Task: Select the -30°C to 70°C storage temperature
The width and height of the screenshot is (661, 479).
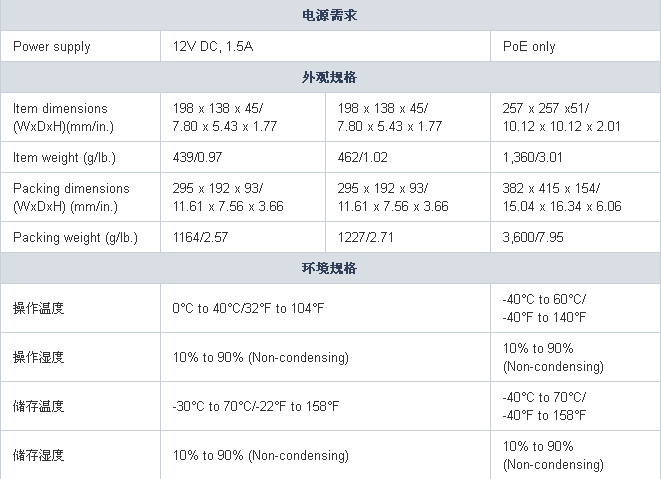Action: 255,407
